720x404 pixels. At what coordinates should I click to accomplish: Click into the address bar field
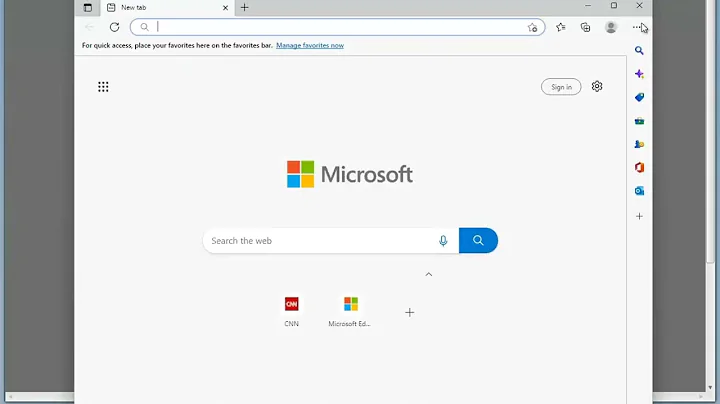pyautogui.click(x=338, y=27)
